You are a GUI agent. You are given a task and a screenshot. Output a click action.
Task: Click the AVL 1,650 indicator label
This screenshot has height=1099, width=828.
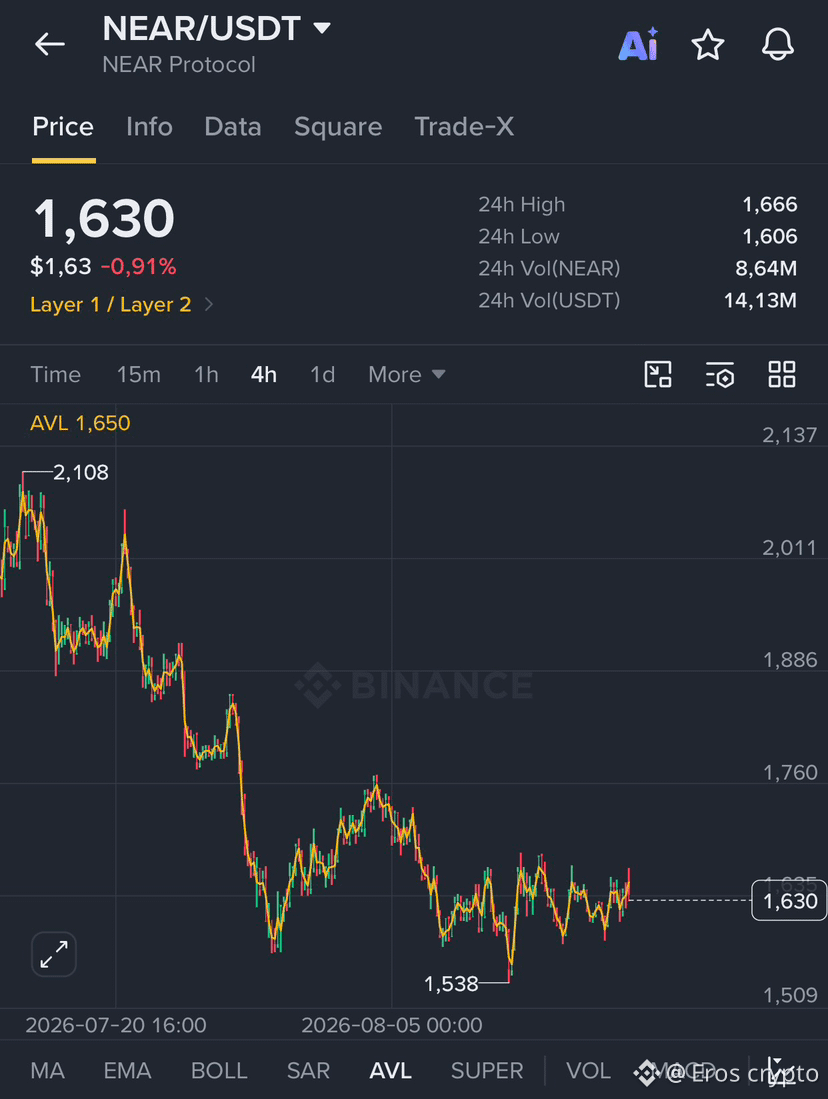coord(80,423)
